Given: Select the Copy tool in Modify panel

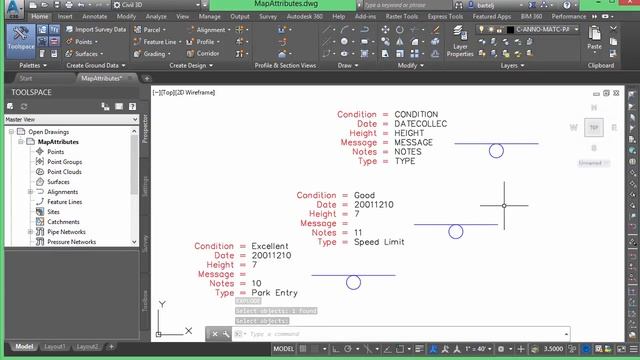Looking at the screenshot, I should pos(385,42).
